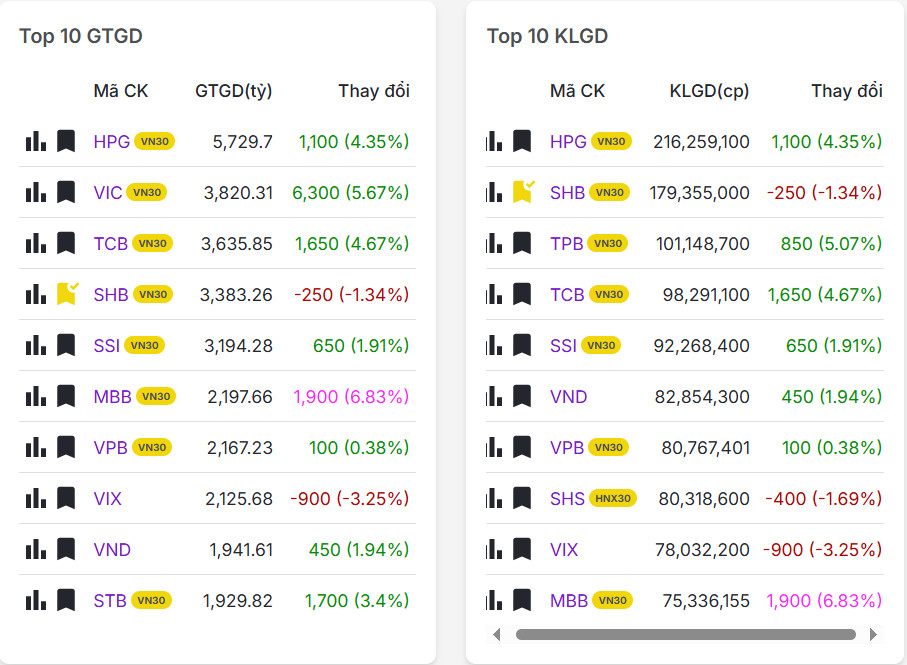Open TPB ticker link in Top 10 KLGD
This screenshot has height=665, width=907.
coord(566,244)
